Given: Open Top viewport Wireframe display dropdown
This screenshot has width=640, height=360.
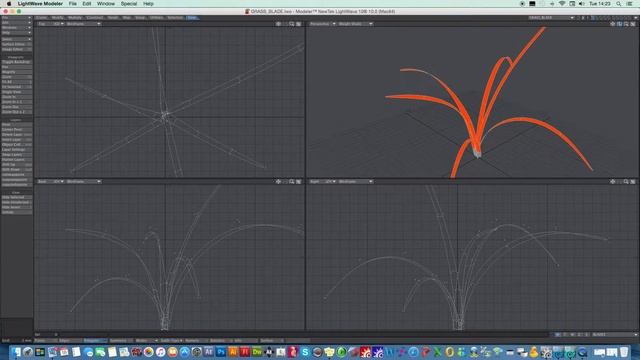Looking at the screenshot, I should pos(83,24).
